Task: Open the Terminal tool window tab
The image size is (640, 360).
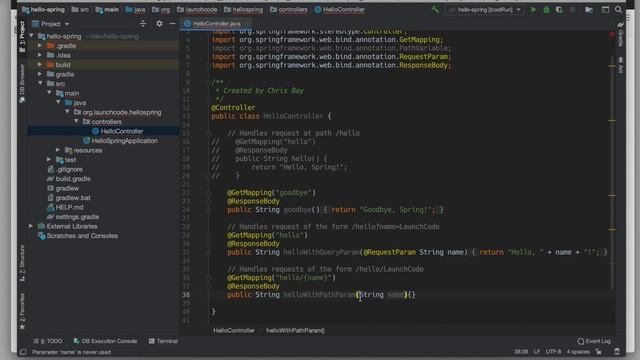Action: pyautogui.click(x=163, y=341)
